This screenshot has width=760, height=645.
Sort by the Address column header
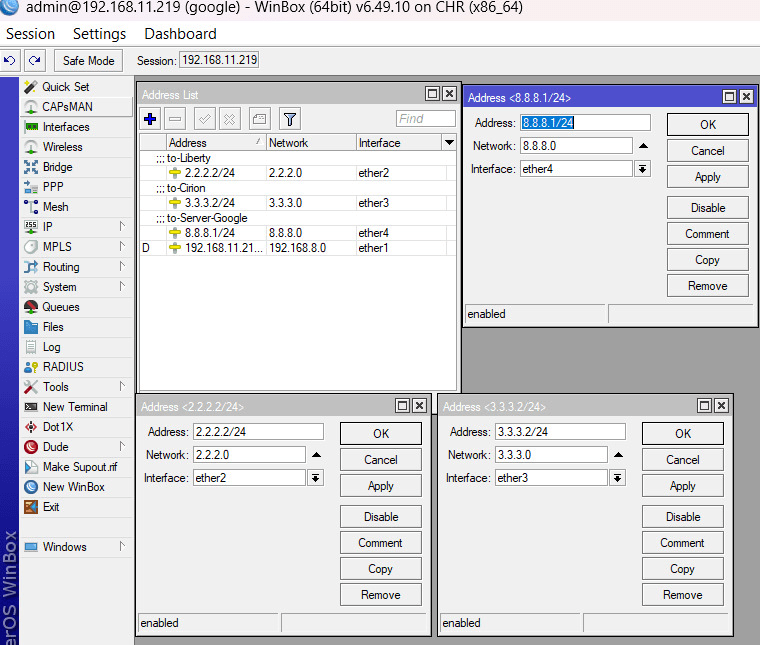coord(216,142)
